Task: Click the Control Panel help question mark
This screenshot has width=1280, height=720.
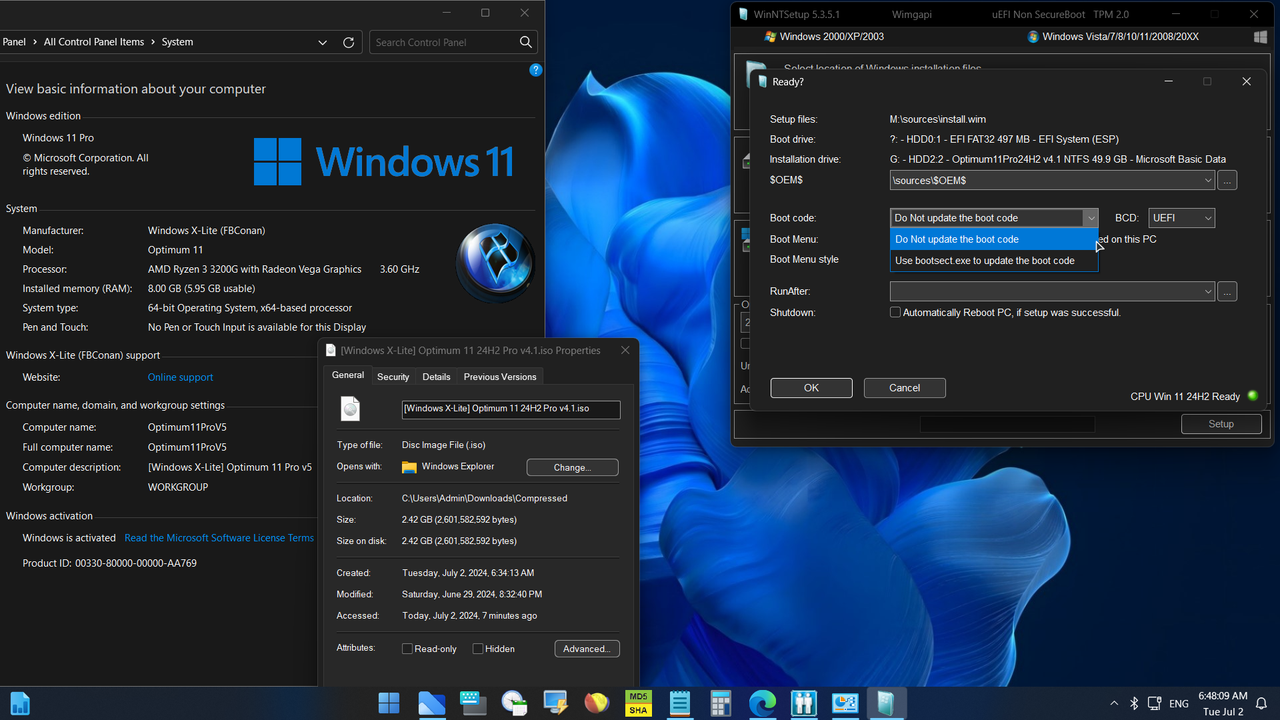Action: (x=535, y=70)
